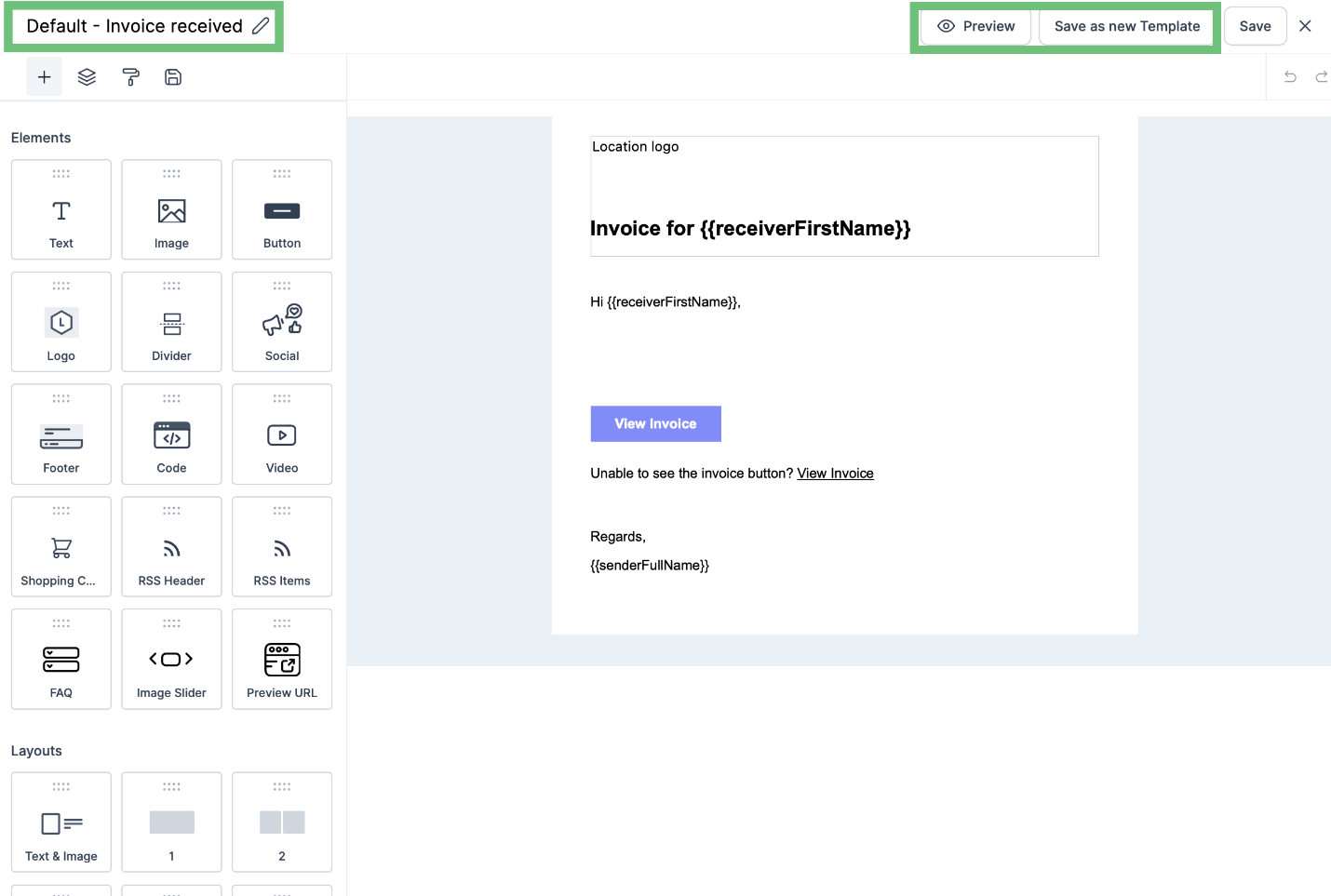Open the layers panel icon

87,77
